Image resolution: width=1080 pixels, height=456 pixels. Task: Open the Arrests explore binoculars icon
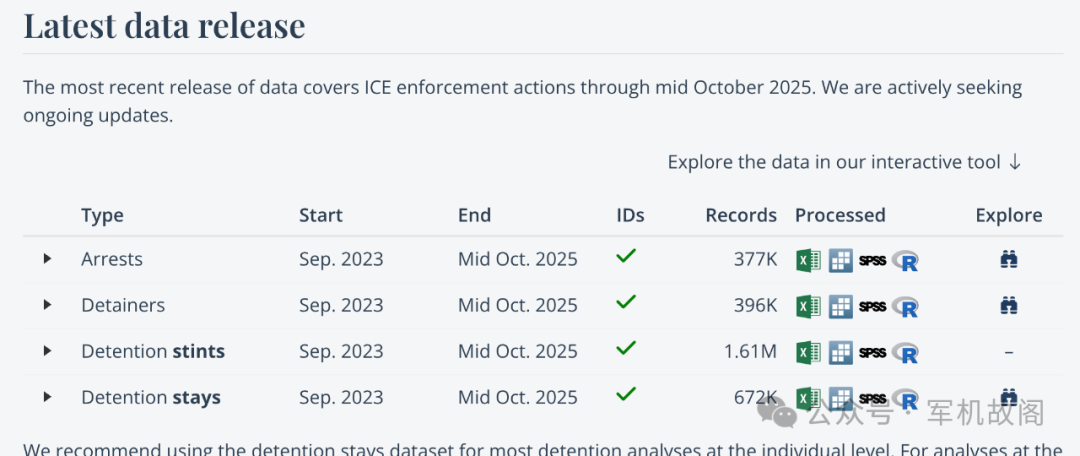(x=1008, y=260)
